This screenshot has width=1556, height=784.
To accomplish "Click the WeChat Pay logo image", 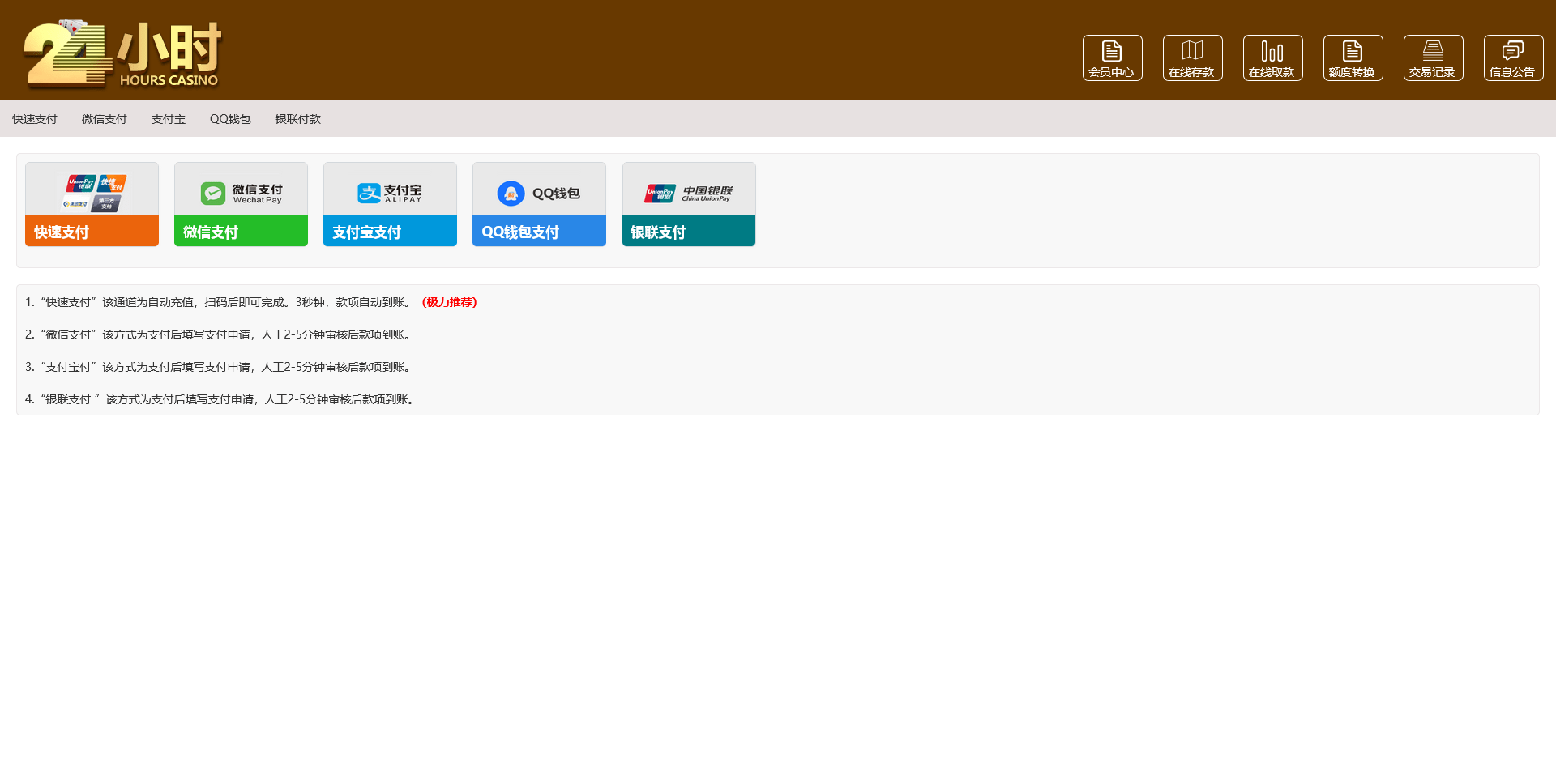I will (241, 193).
